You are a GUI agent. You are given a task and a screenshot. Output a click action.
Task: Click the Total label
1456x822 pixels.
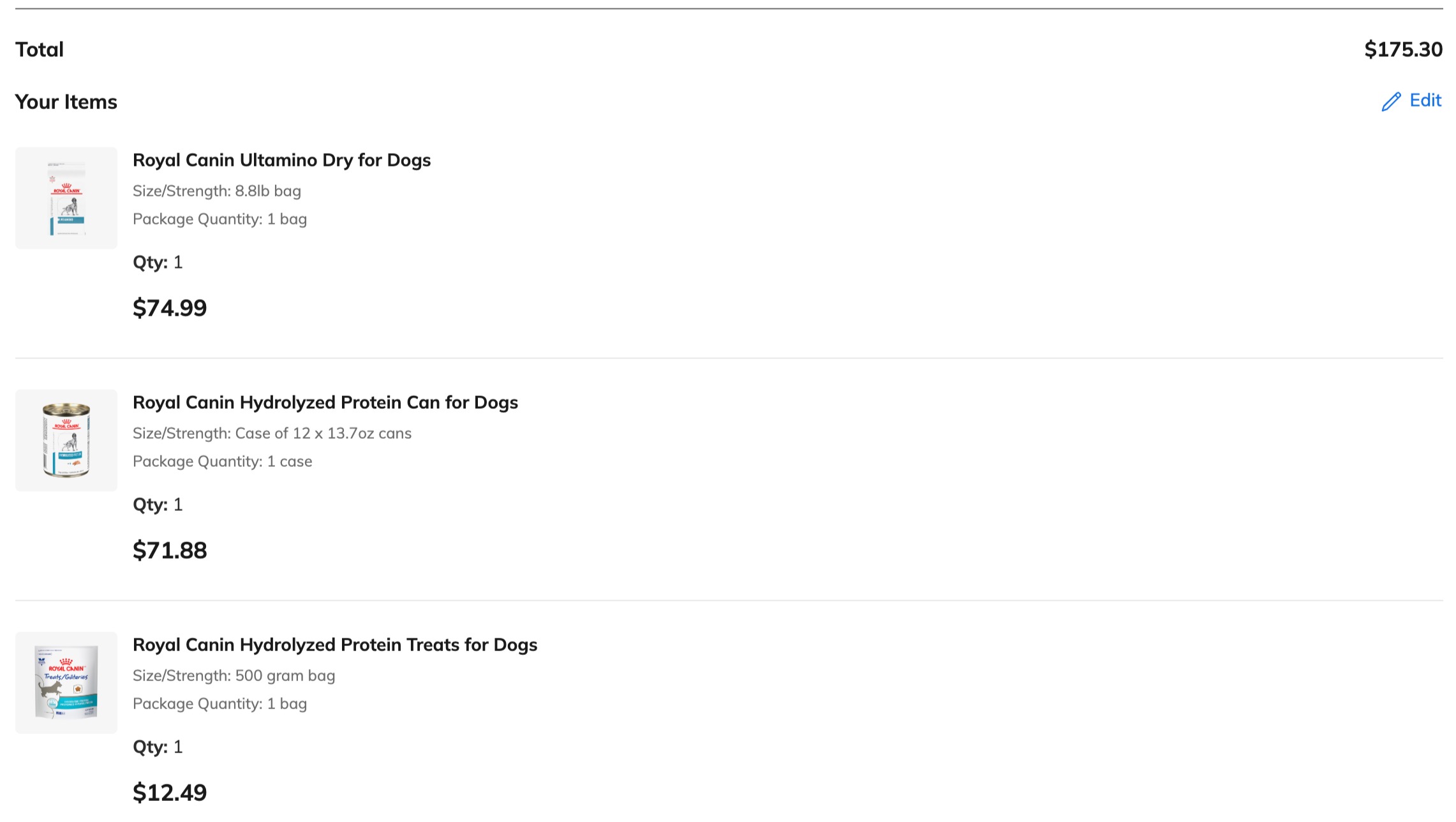coord(40,49)
